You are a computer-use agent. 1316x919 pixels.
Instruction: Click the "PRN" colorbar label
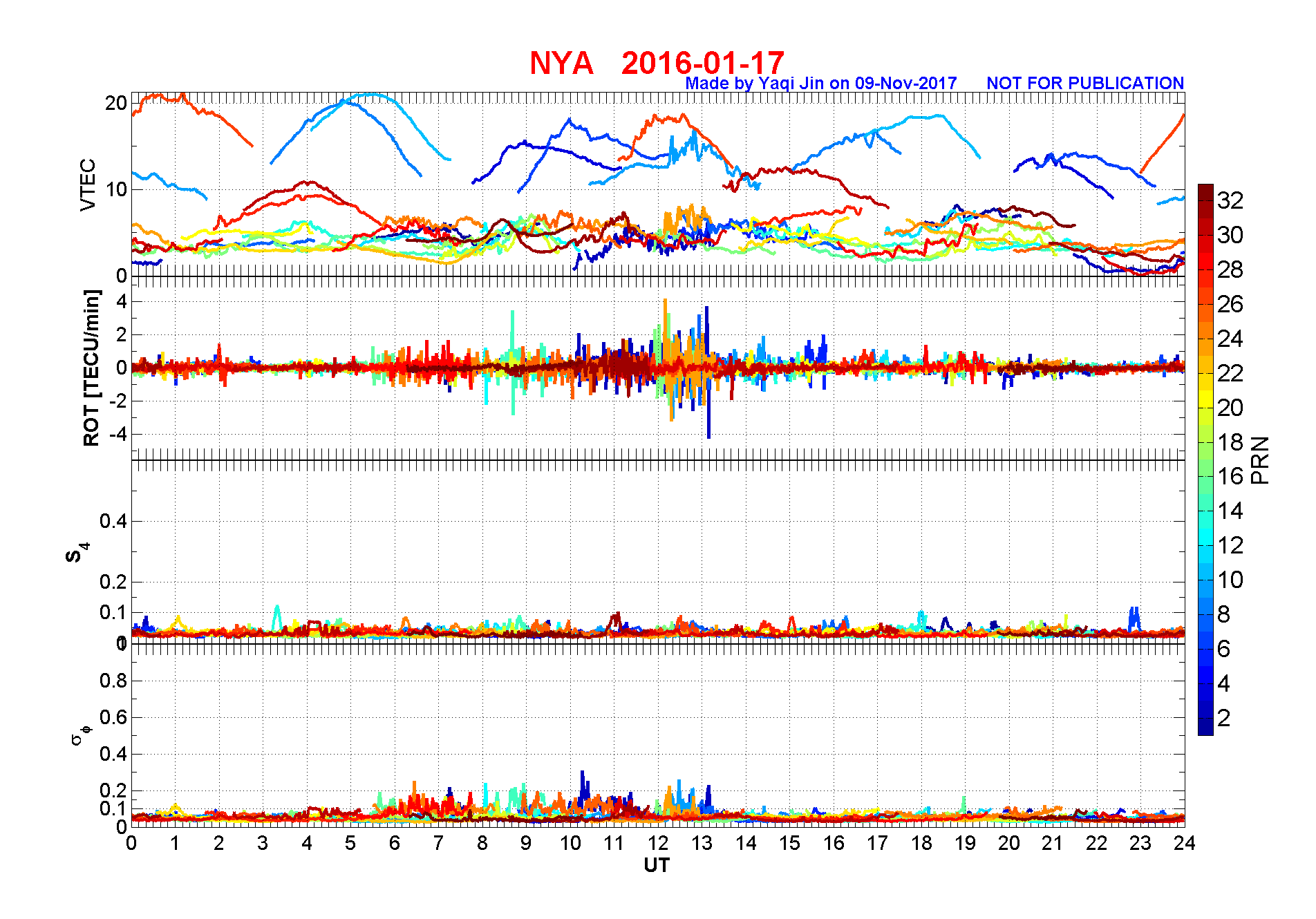tap(1260, 459)
